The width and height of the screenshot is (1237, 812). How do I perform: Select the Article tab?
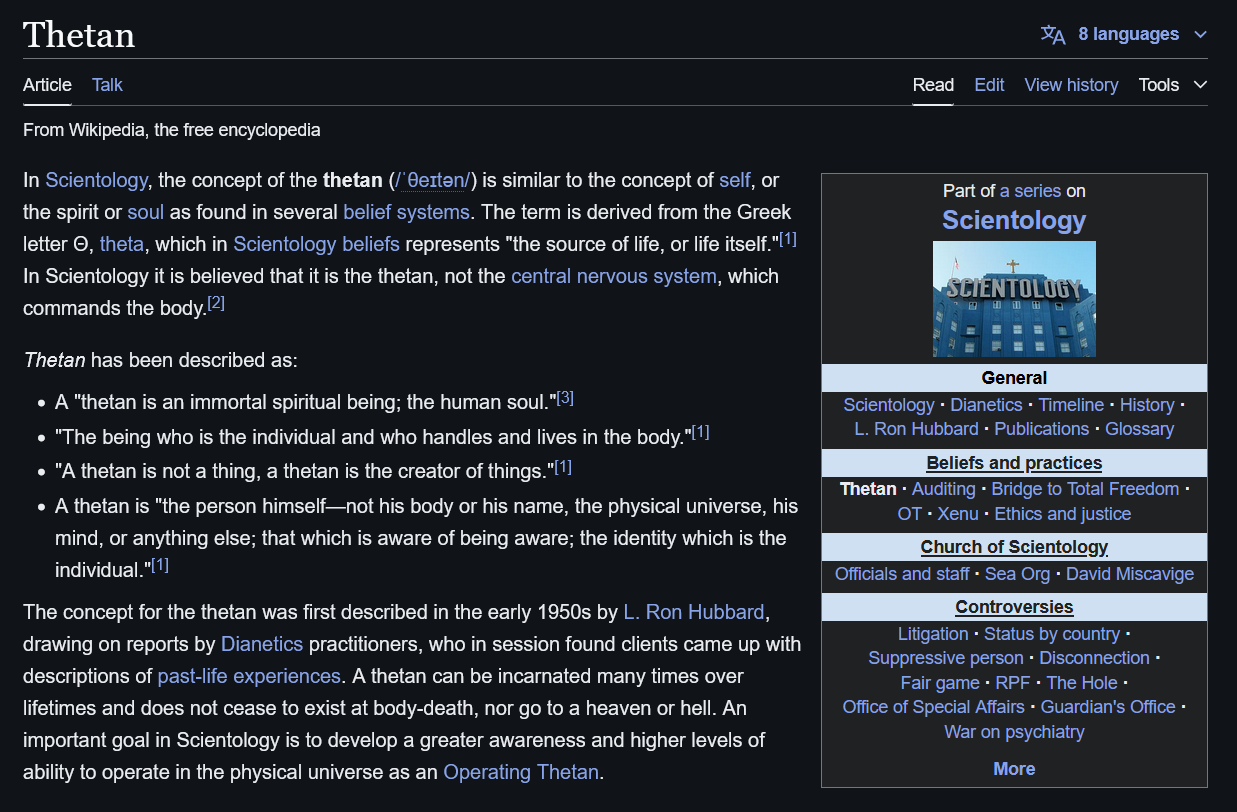[47, 85]
